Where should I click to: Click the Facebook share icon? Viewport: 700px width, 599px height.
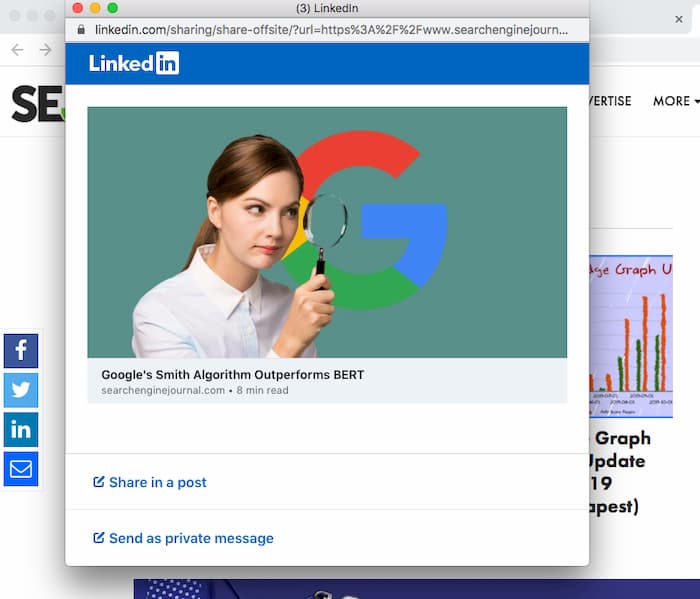tap(21, 351)
